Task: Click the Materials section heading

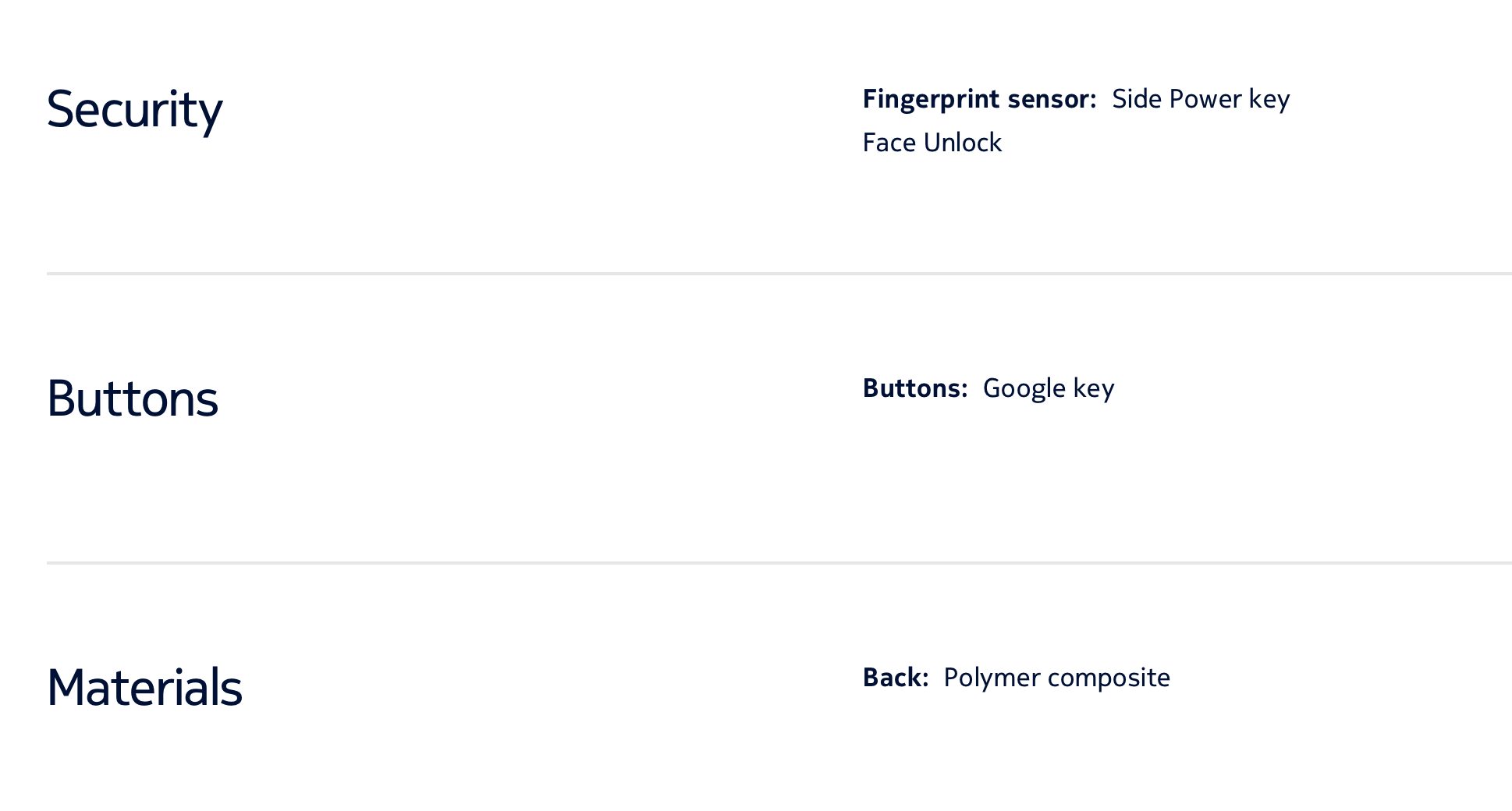Action: 144,688
